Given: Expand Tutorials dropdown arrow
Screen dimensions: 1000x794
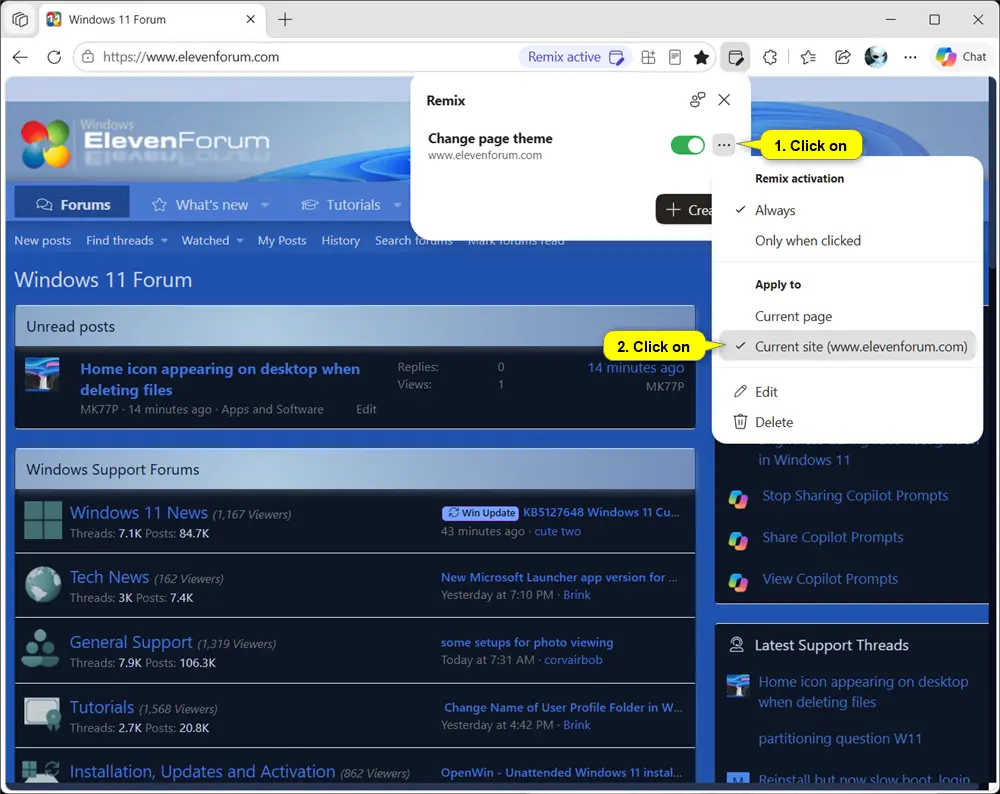Looking at the screenshot, I should (x=397, y=205).
